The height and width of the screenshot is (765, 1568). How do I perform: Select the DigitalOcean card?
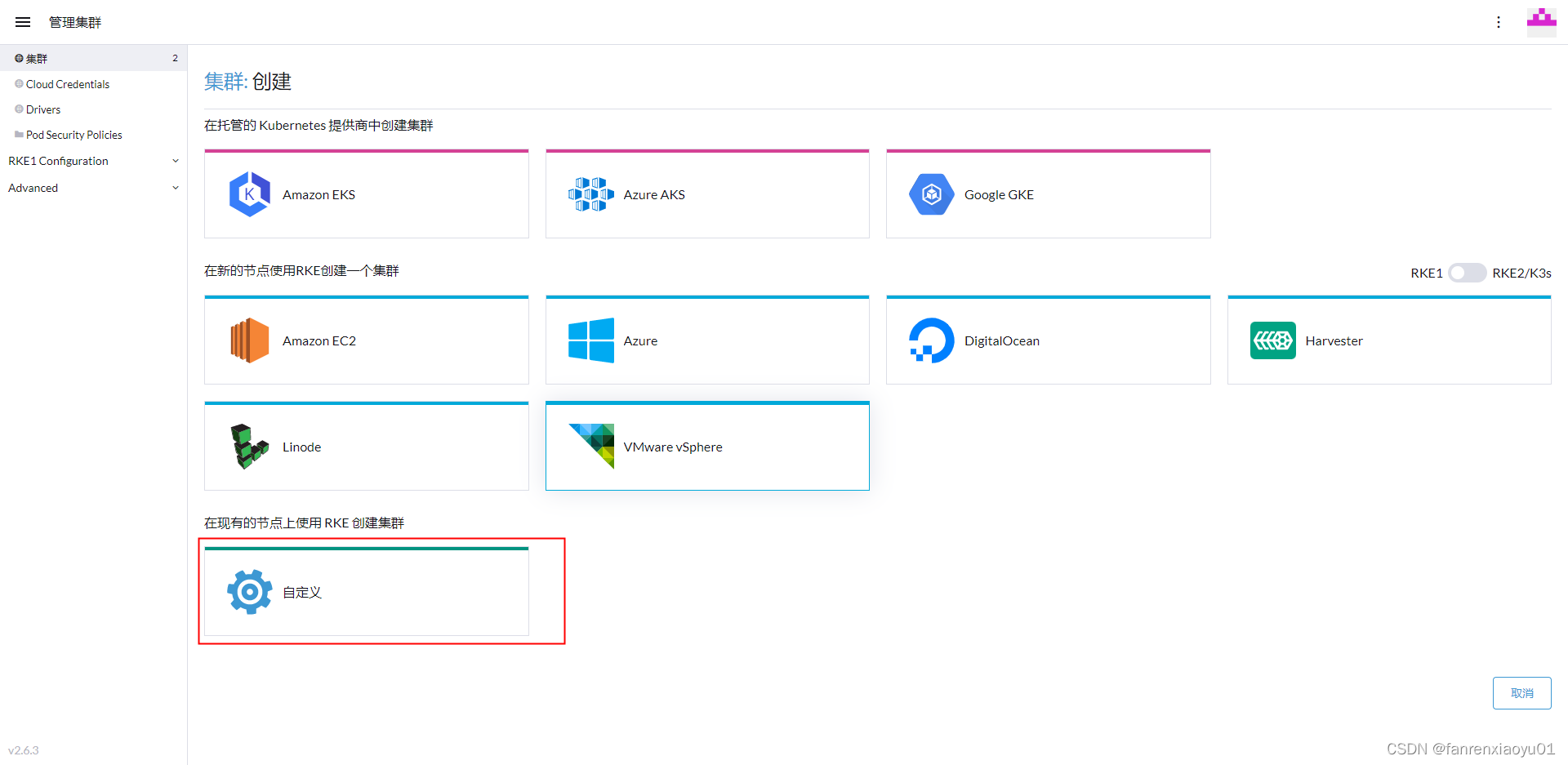pos(1049,340)
